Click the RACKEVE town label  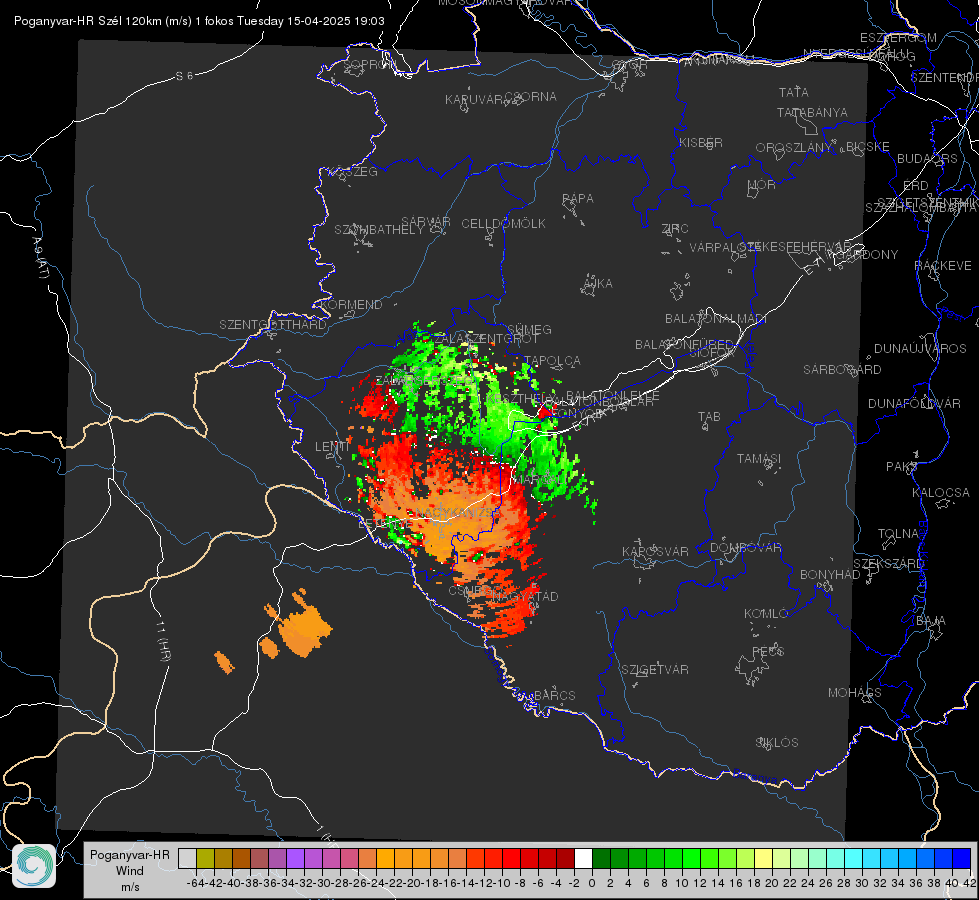[943, 266]
